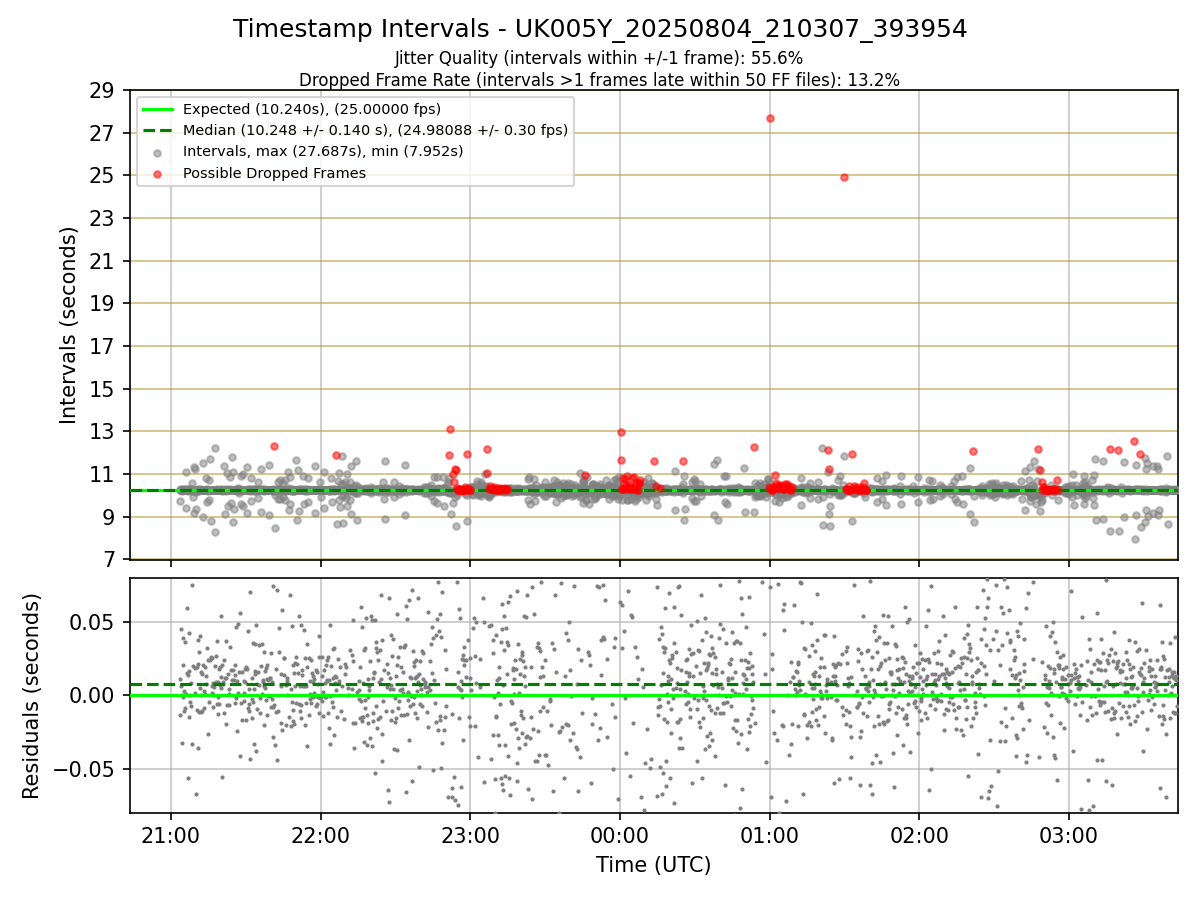Click the '11' y-axis tick label
This screenshot has width=1200, height=900.
point(102,475)
